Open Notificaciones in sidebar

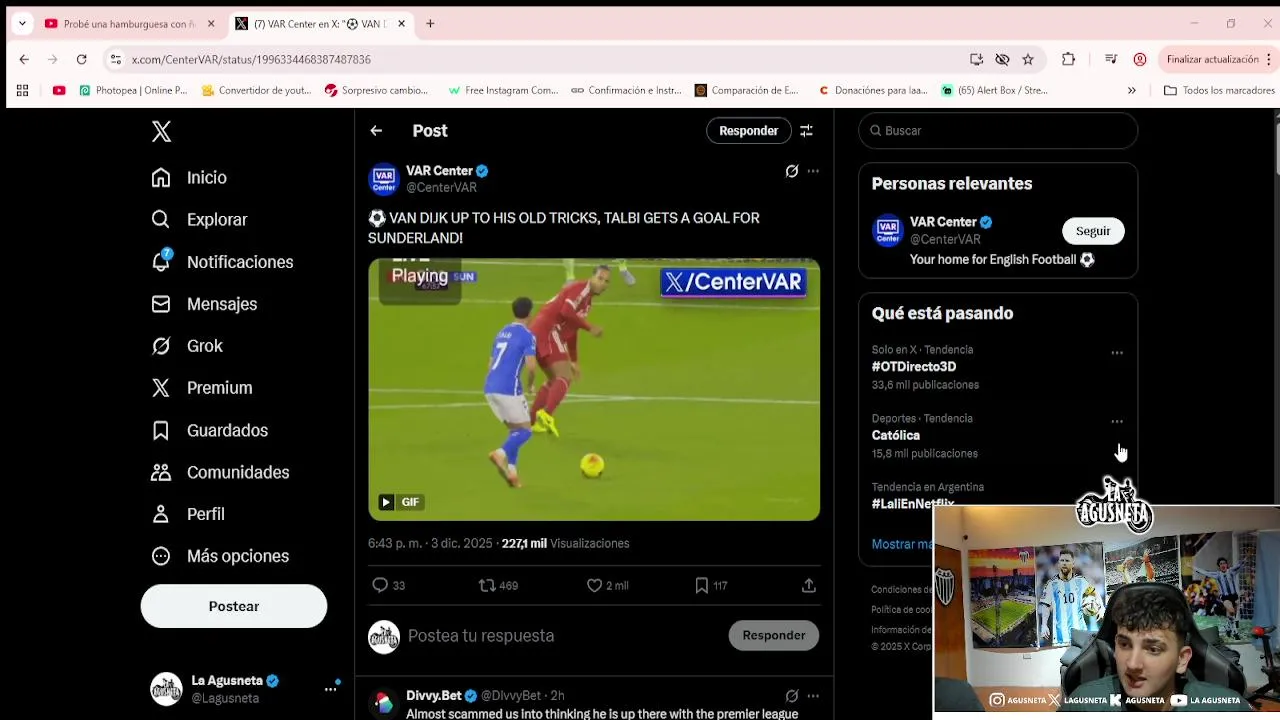(x=222, y=261)
